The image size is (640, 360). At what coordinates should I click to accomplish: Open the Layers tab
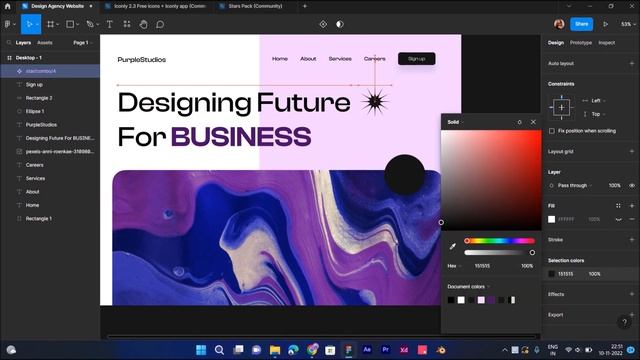(23, 42)
